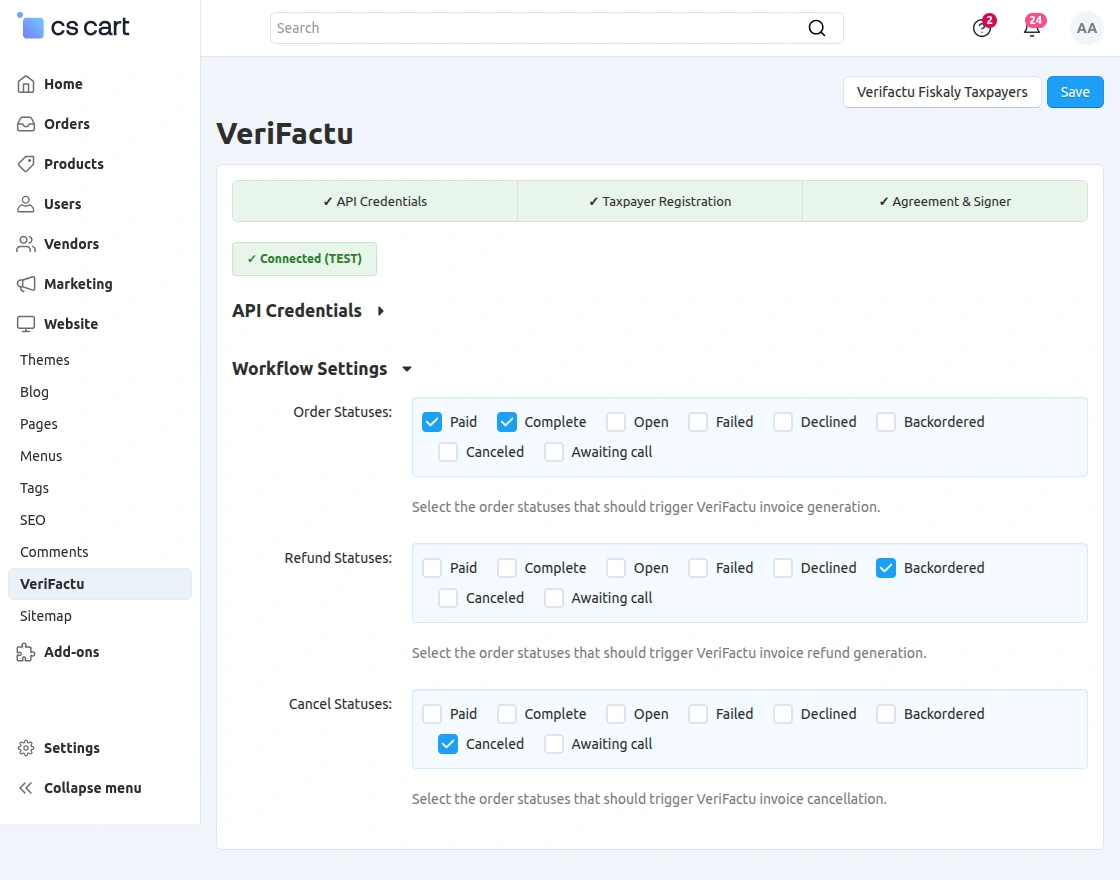Check Canceled in Refund Statuses
The height and width of the screenshot is (880, 1120).
coord(448,598)
